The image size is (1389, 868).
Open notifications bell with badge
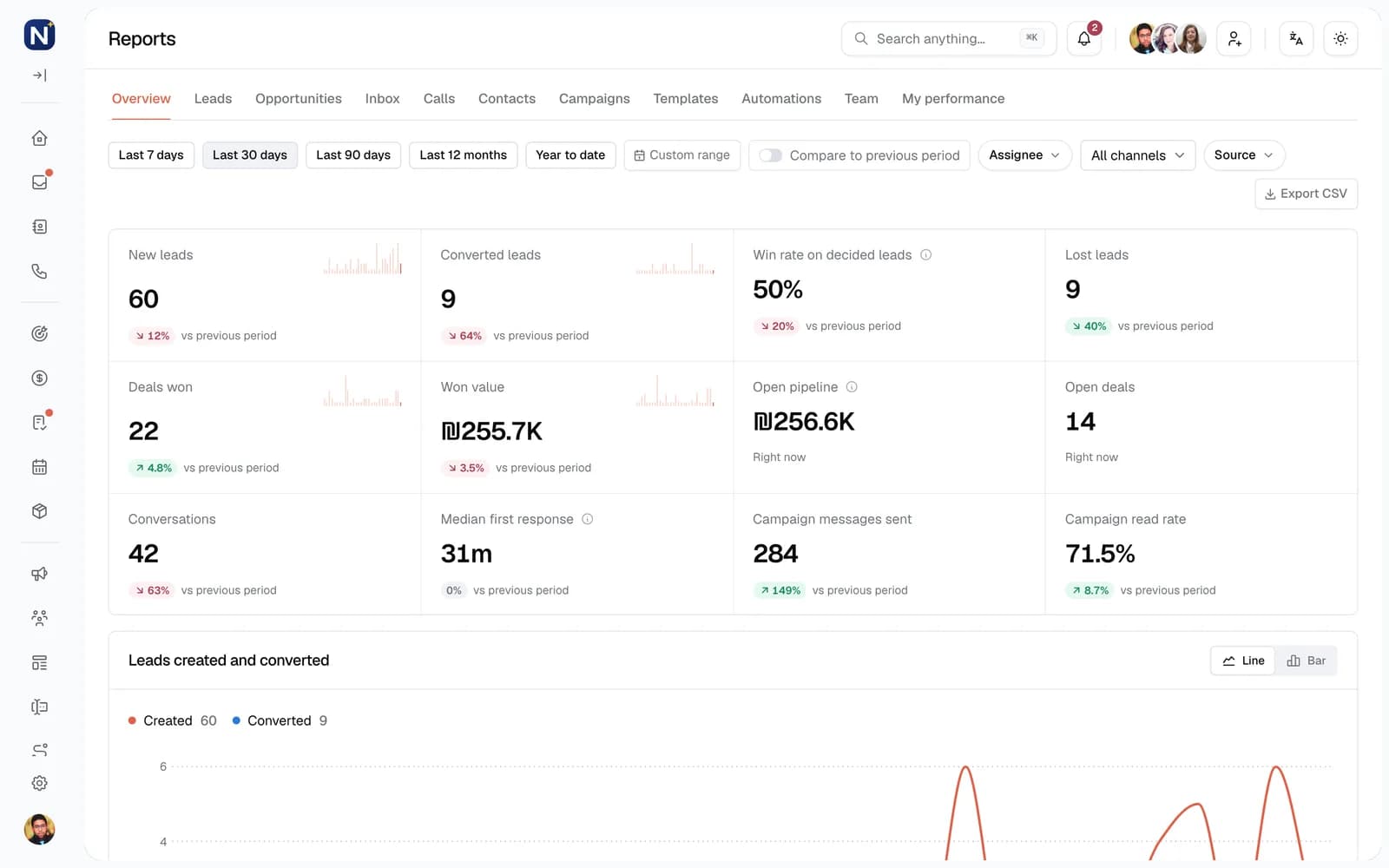[x=1084, y=38]
